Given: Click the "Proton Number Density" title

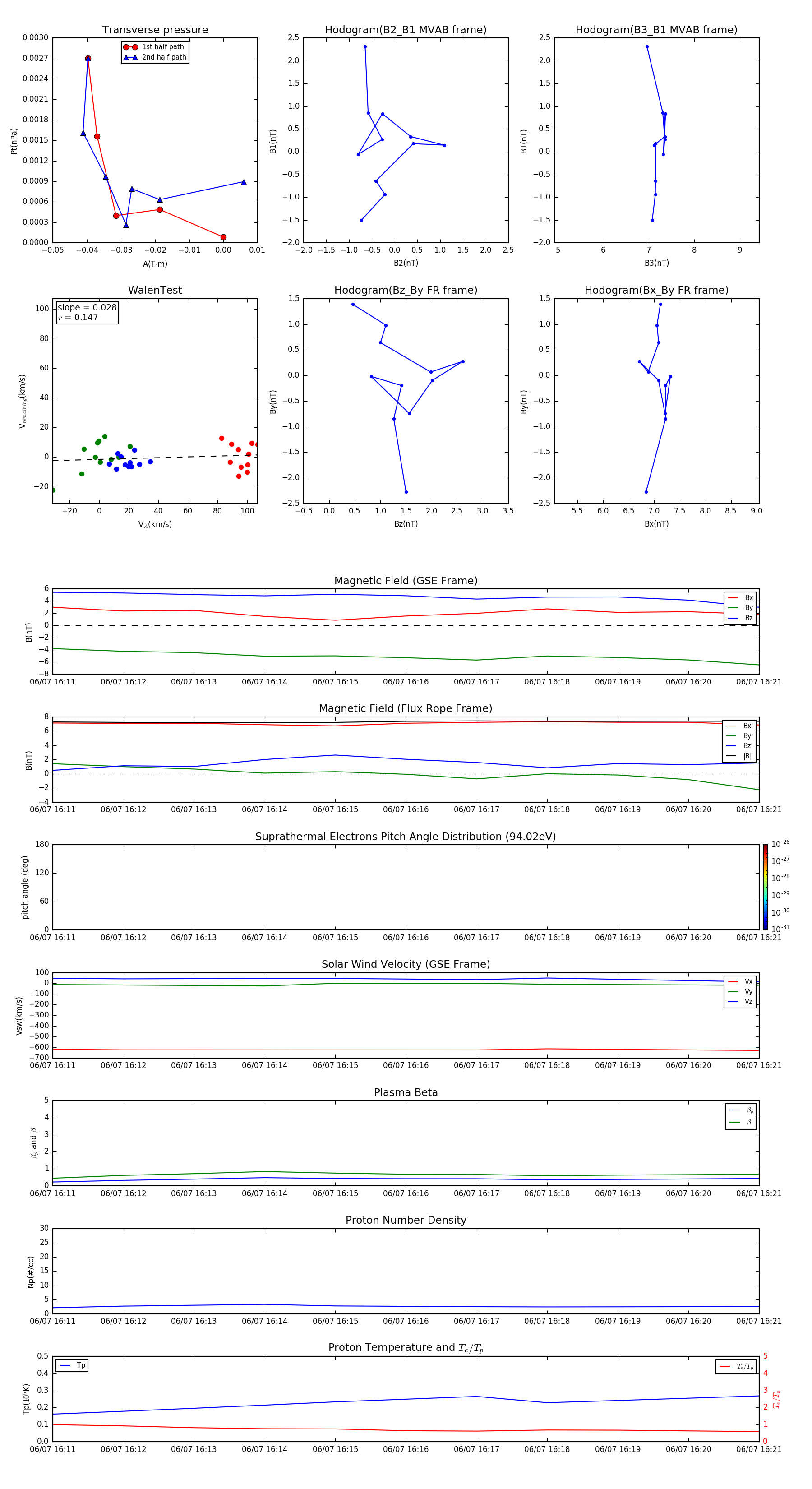Looking at the screenshot, I should pyautogui.click(x=406, y=1220).
